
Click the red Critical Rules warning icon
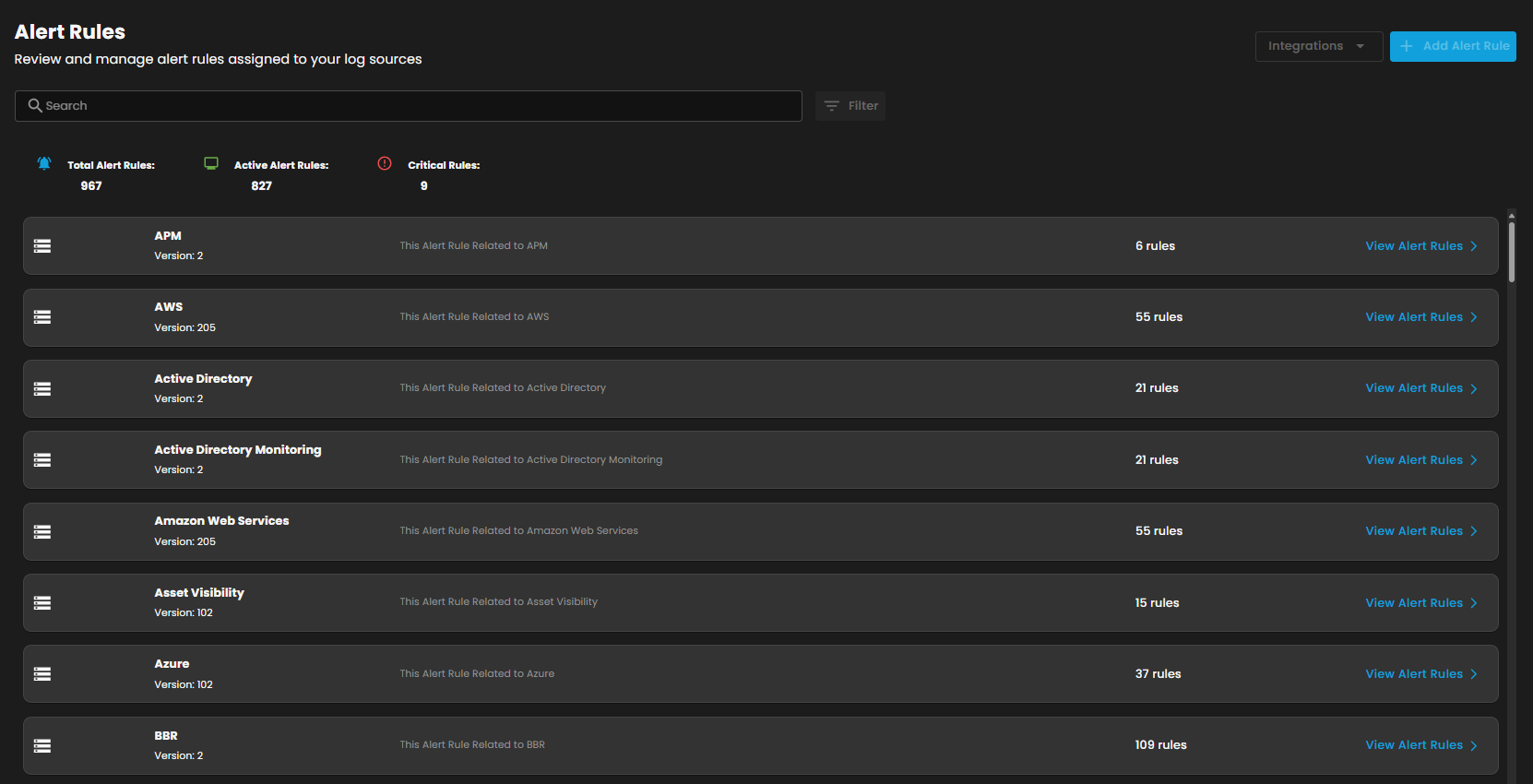pos(385,163)
